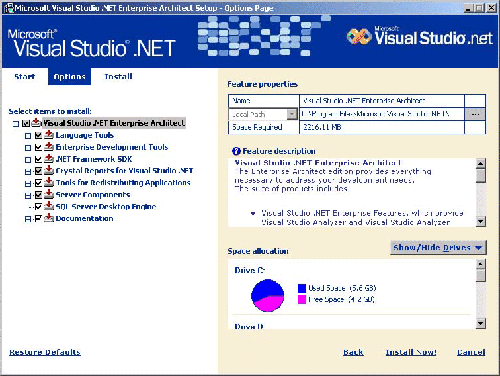The width and height of the screenshot is (500, 376).
Task: Toggle the Tools for Redistributing Applications checkbox
Action: point(38,183)
